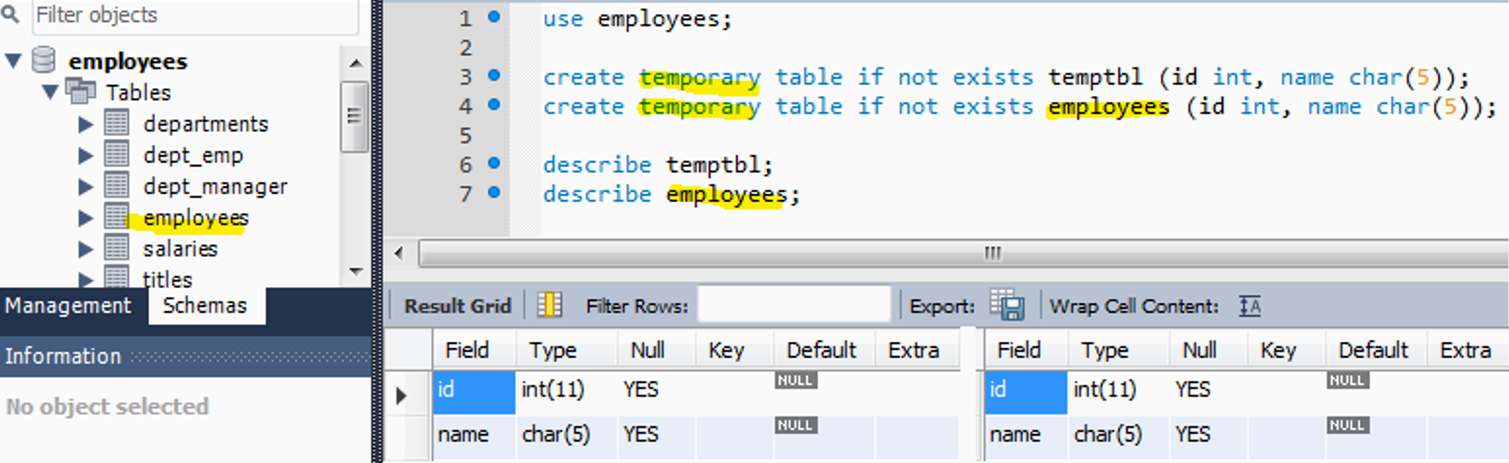This screenshot has width=1509, height=463.
Task: Click the Default column header in the left result
Action: 823,350
